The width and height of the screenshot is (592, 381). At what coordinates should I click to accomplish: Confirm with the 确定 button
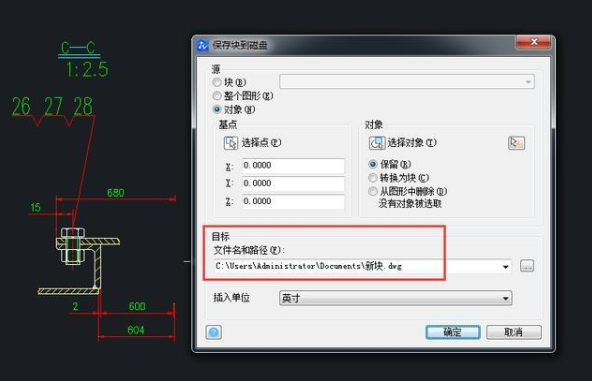pyautogui.click(x=453, y=332)
